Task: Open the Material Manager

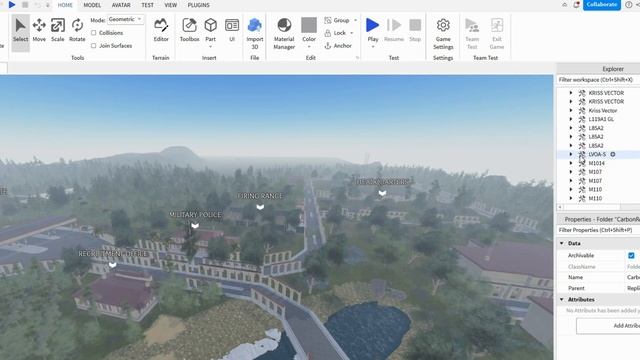Action: tap(284, 33)
